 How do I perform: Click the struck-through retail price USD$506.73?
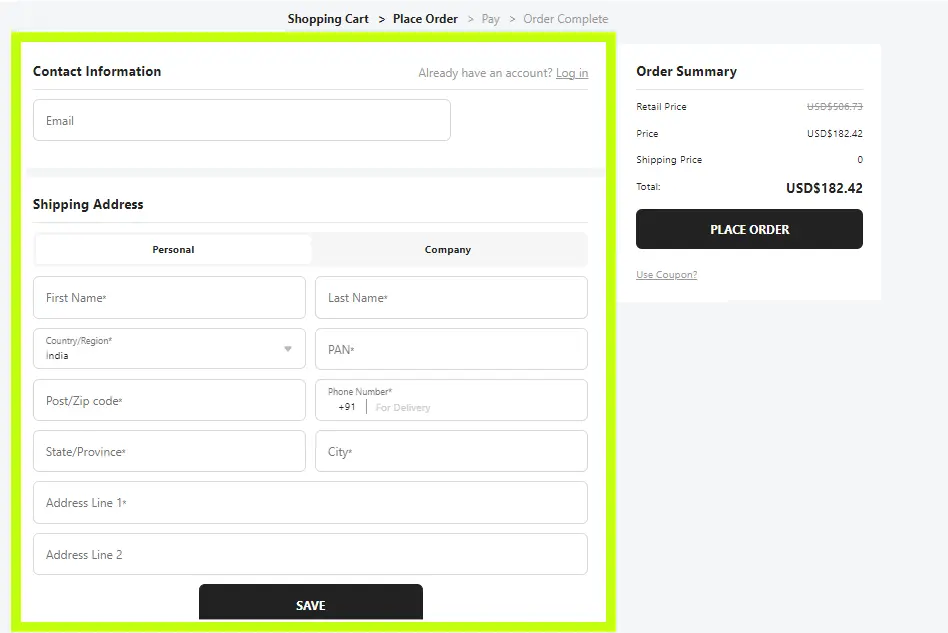click(x=834, y=106)
